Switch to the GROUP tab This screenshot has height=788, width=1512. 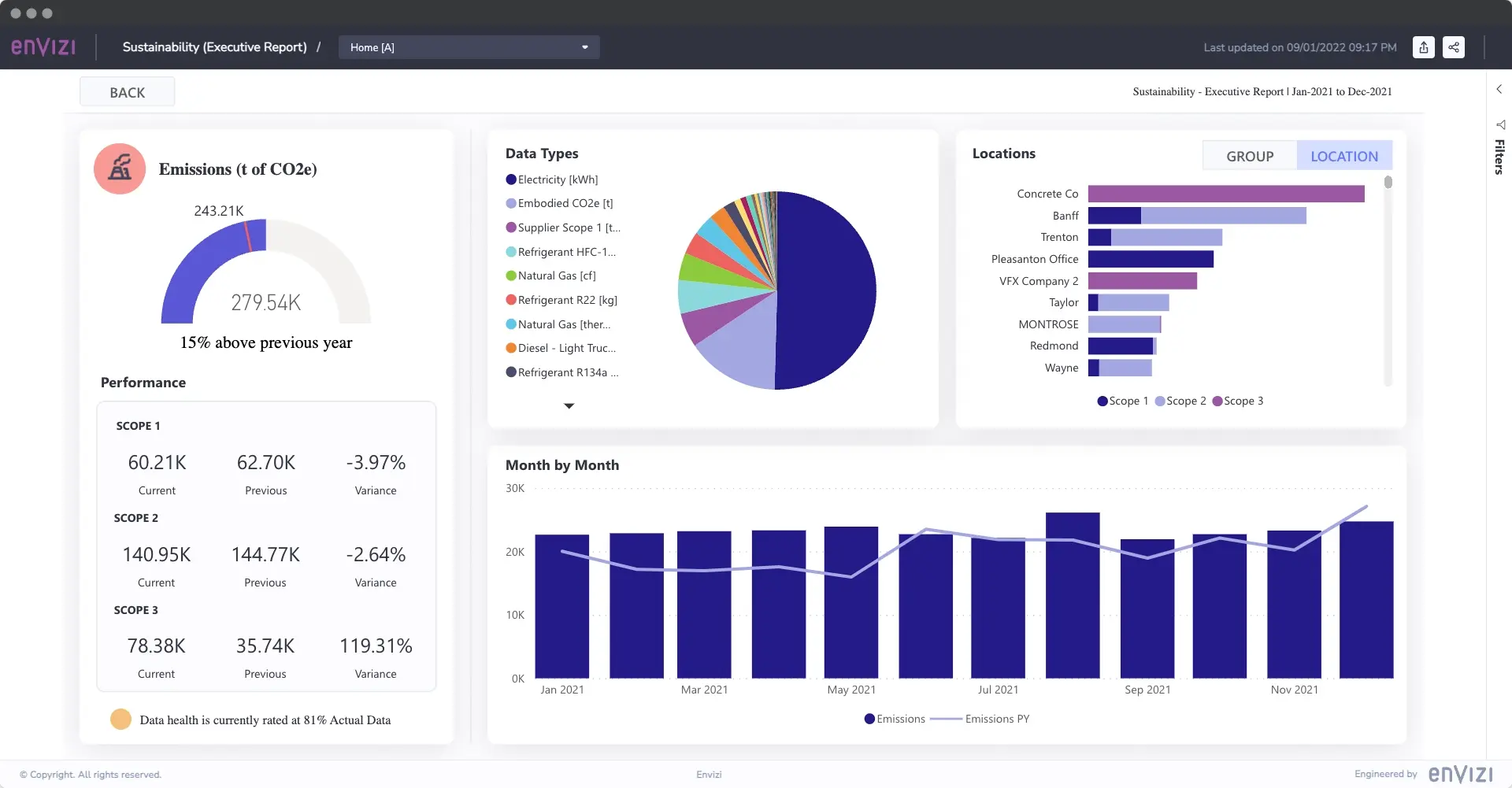1249,156
